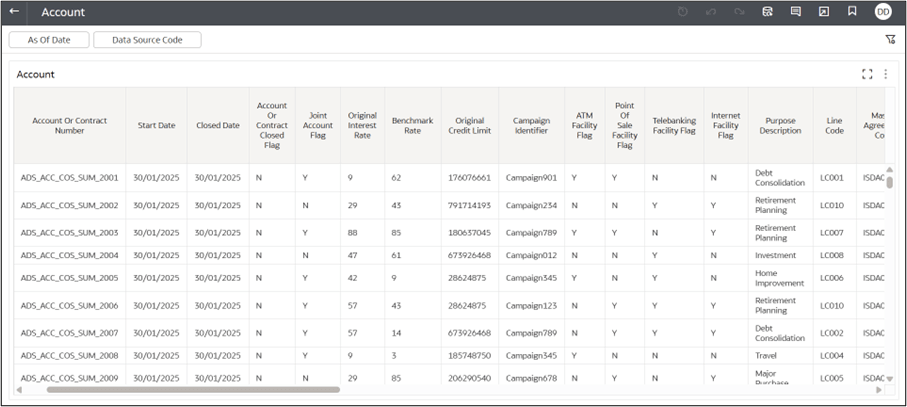Click the Telebanking Facility Flag header
The height and width of the screenshot is (407, 907).
click(x=674, y=125)
